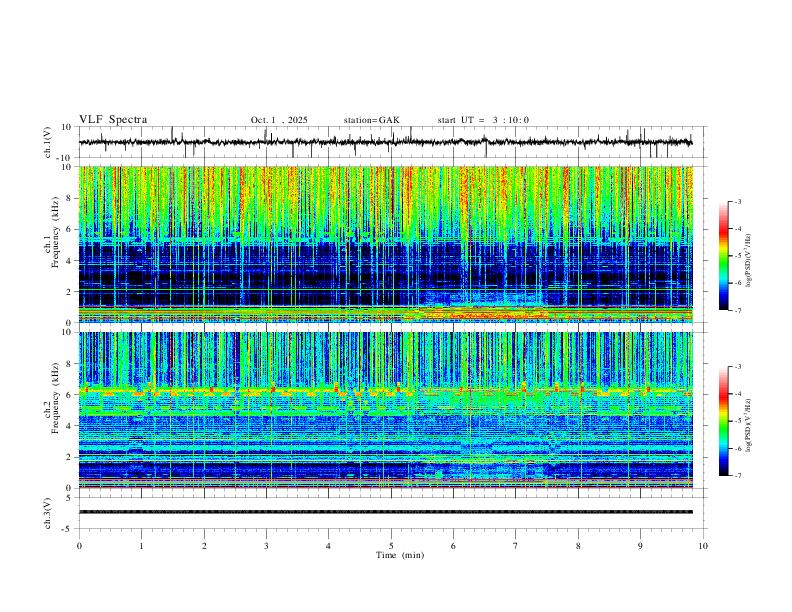Screen dimensions: 792x612
Task: Click time axis tick label "9"
Action: 640,546
